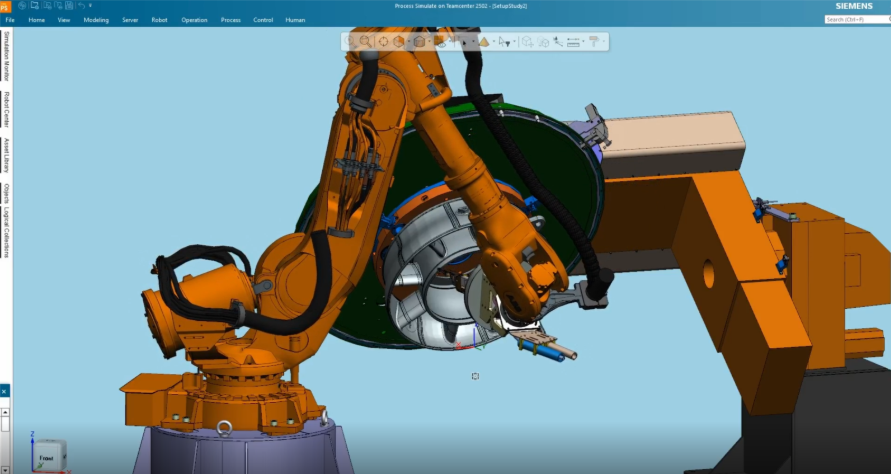
Task: Open the File menu
Action: click(x=10, y=19)
